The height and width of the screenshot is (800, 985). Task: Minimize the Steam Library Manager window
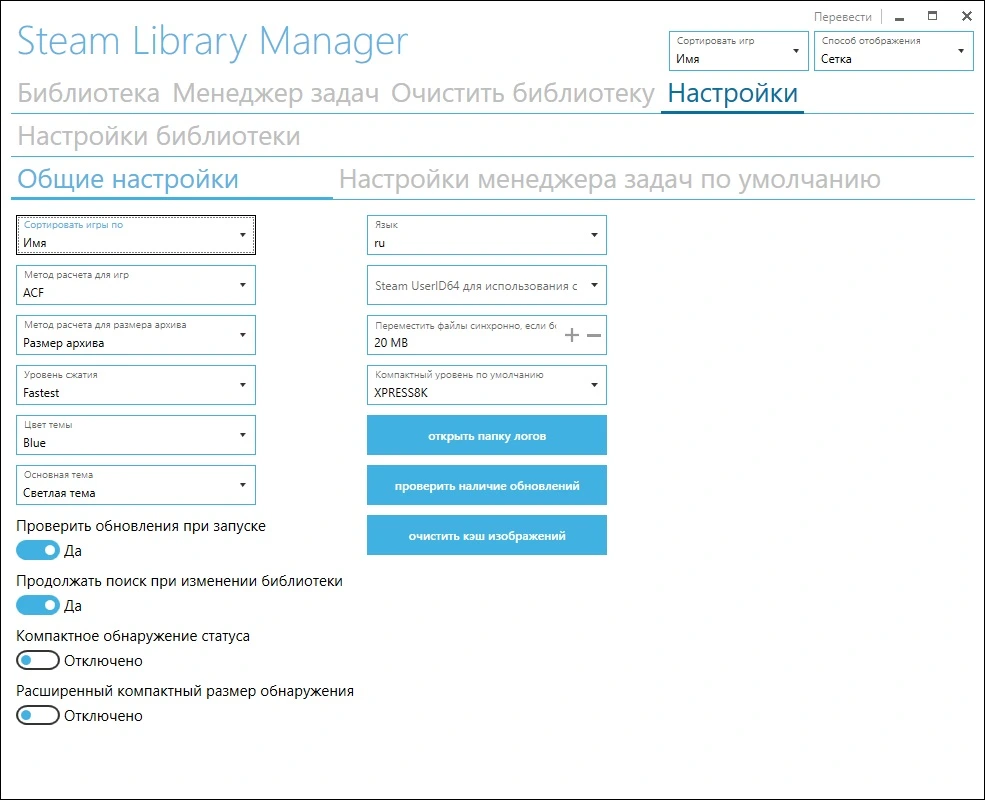click(900, 17)
